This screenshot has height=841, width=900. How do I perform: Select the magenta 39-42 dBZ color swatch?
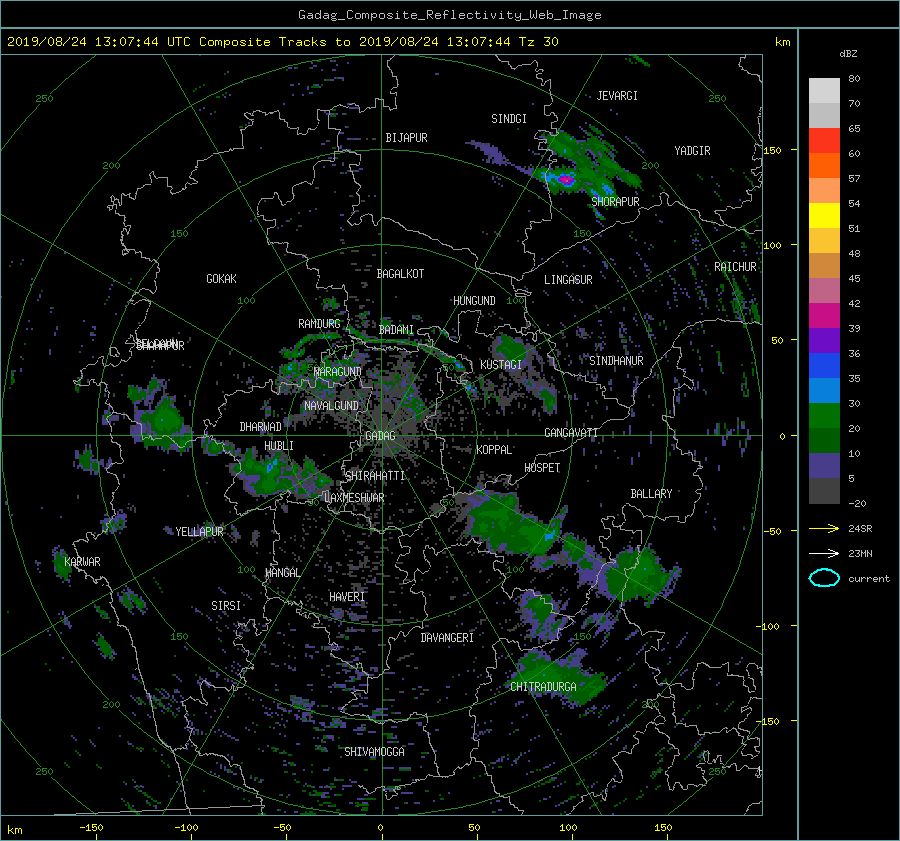click(824, 316)
